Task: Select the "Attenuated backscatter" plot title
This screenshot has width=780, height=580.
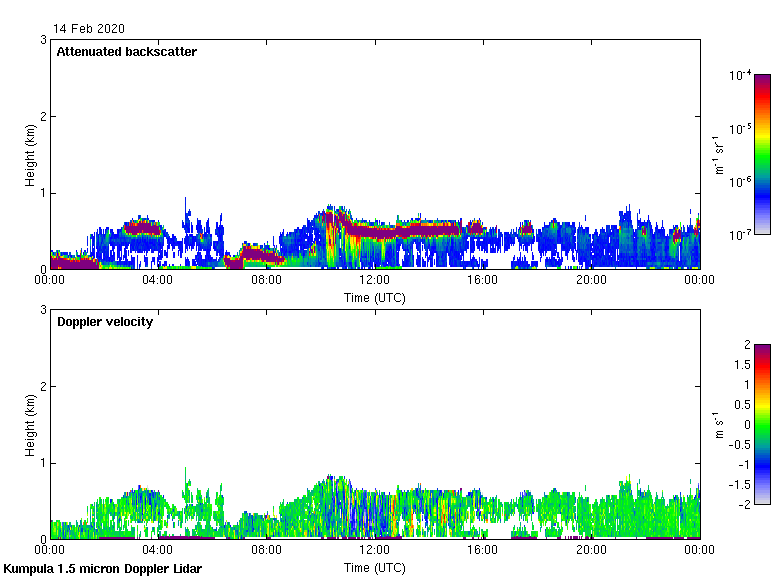Action: (x=126, y=51)
